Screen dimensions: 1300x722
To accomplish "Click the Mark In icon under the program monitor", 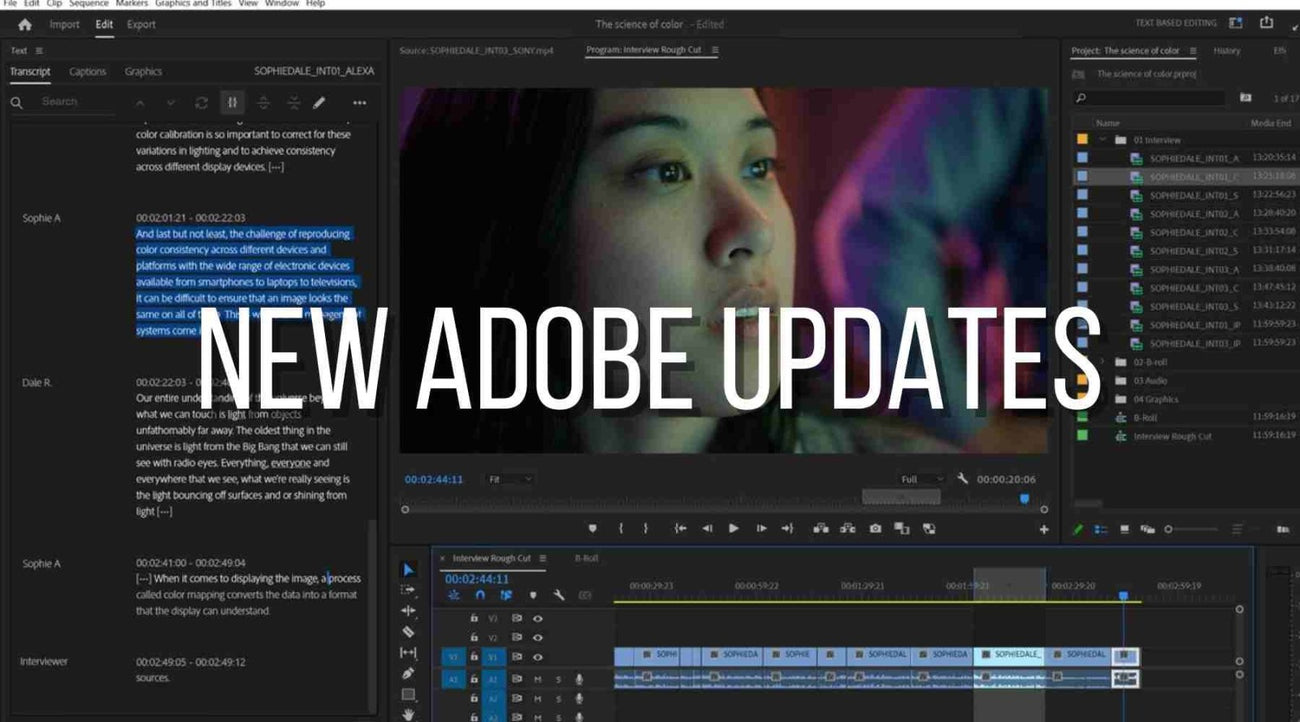I will coord(621,528).
